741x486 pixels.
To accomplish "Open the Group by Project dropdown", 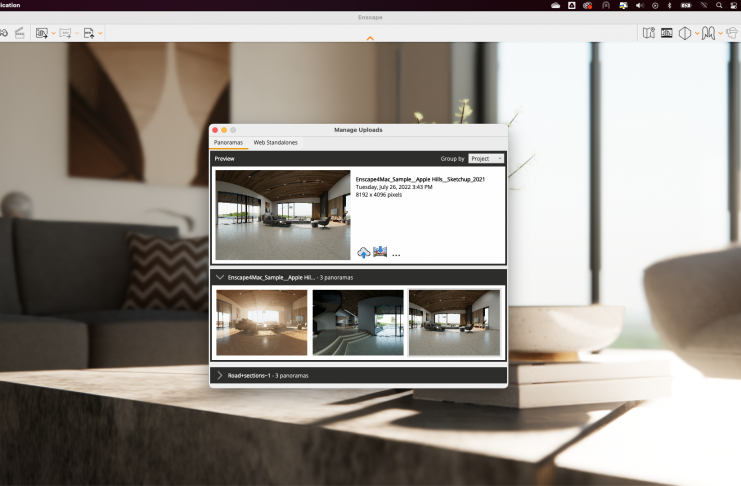I will click(x=486, y=158).
